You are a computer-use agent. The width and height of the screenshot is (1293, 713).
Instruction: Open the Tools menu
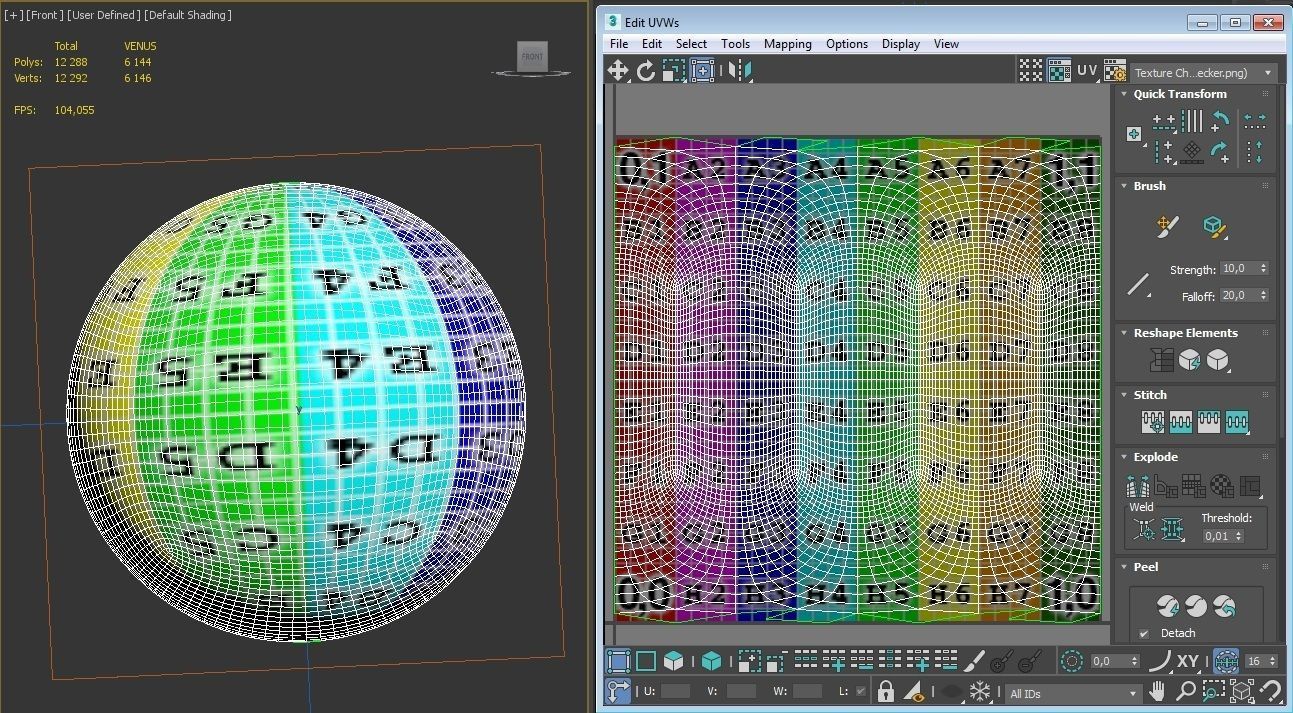pos(735,44)
